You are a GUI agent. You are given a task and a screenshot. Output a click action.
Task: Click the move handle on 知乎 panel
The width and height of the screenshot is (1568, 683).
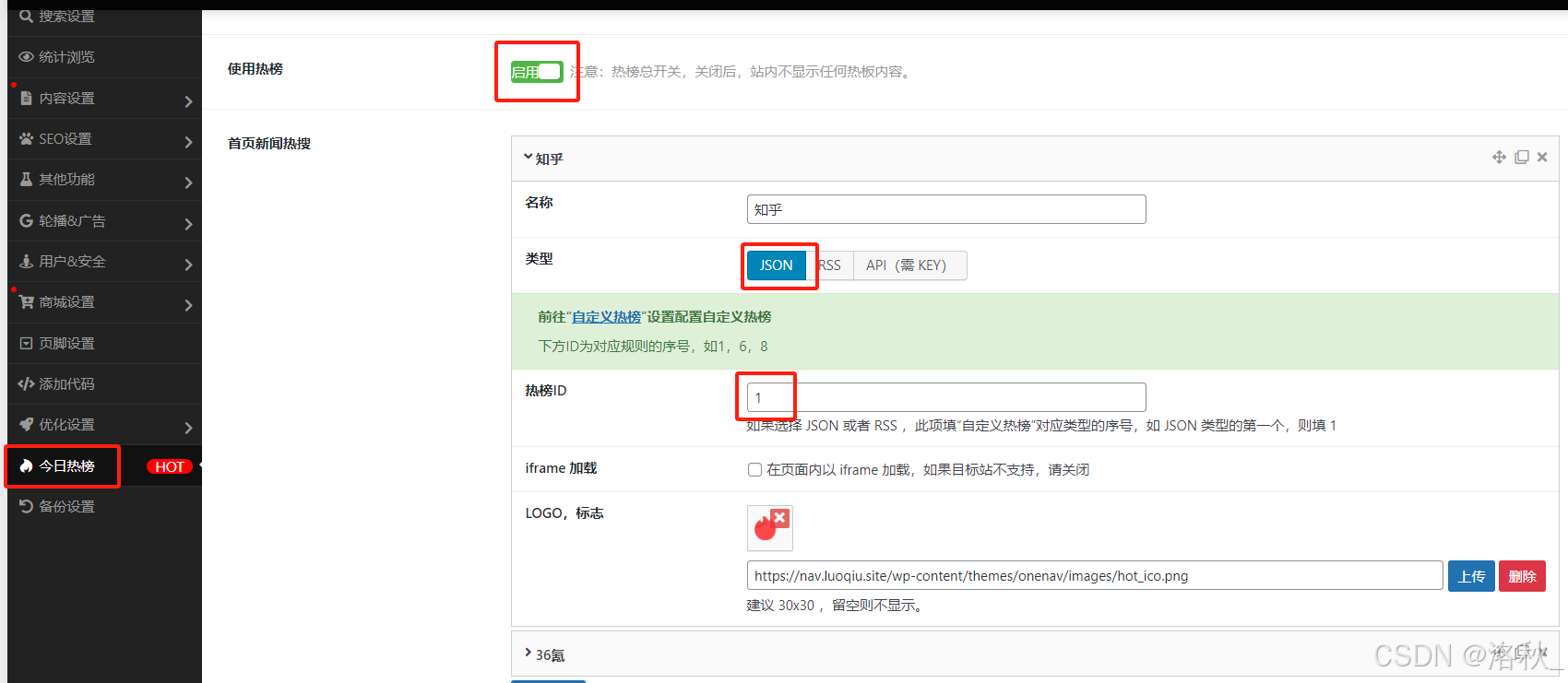(1499, 158)
